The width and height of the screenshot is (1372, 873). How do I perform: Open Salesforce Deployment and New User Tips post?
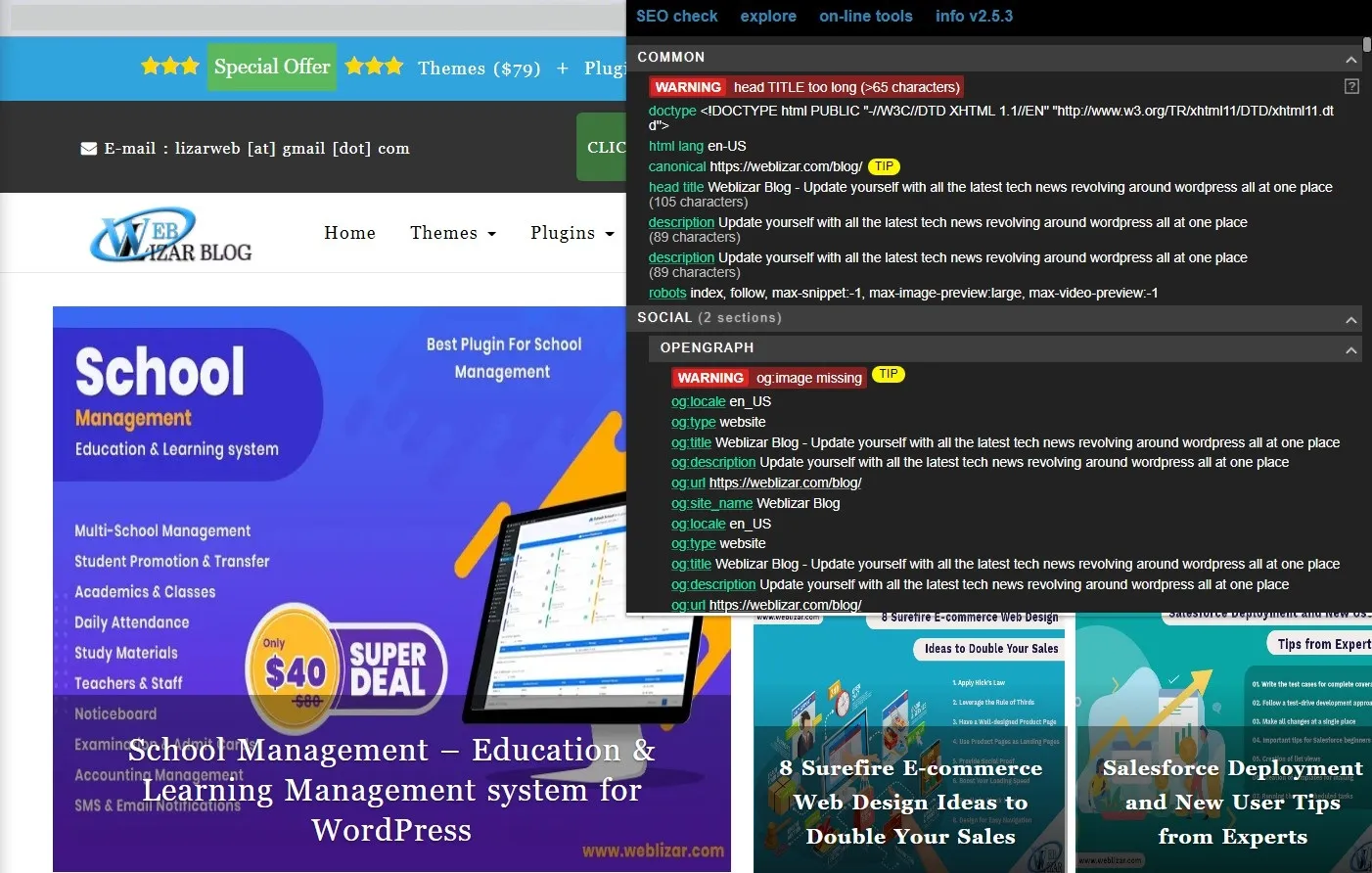(x=1233, y=802)
